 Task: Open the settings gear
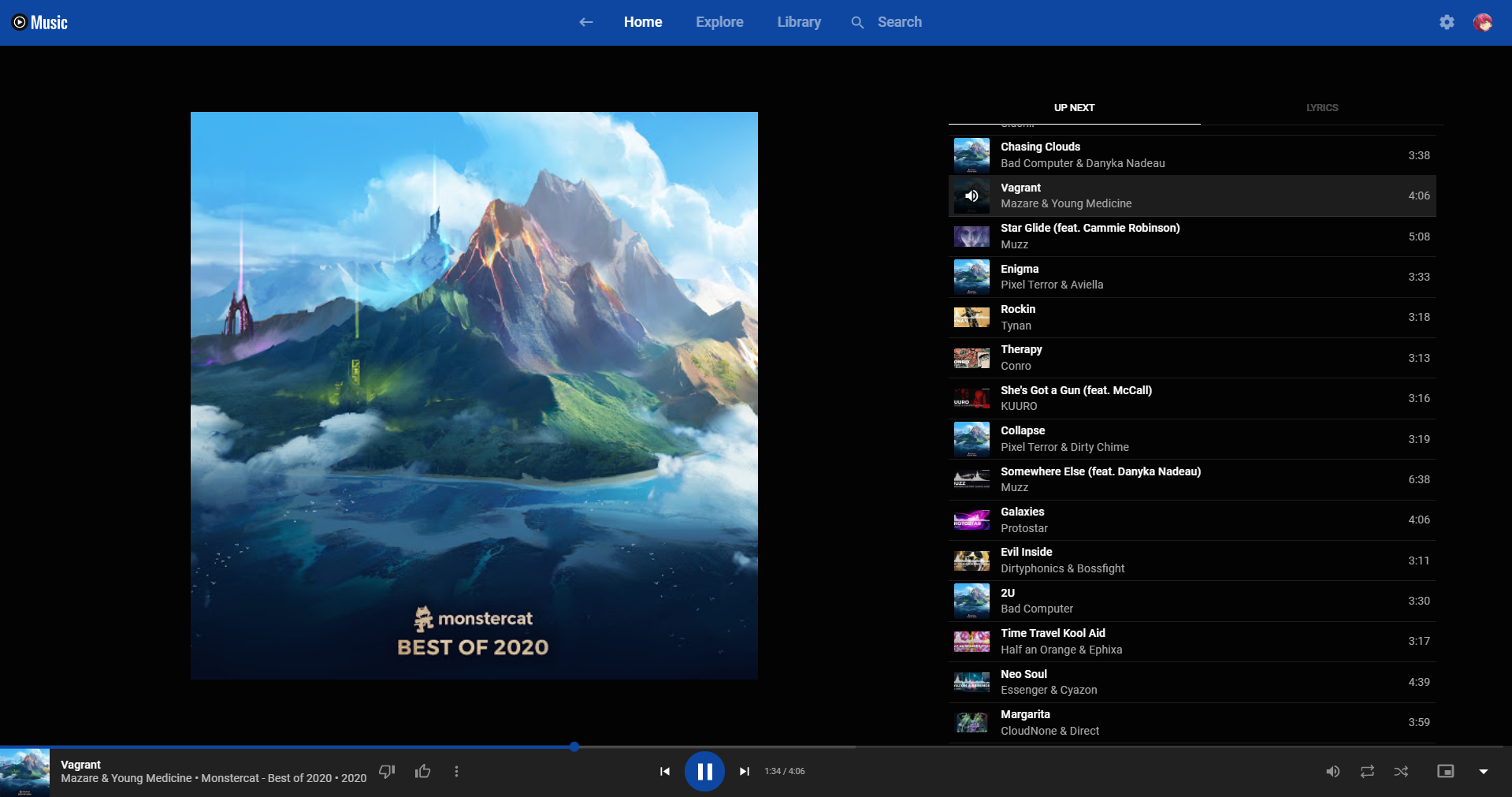(x=1447, y=22)
